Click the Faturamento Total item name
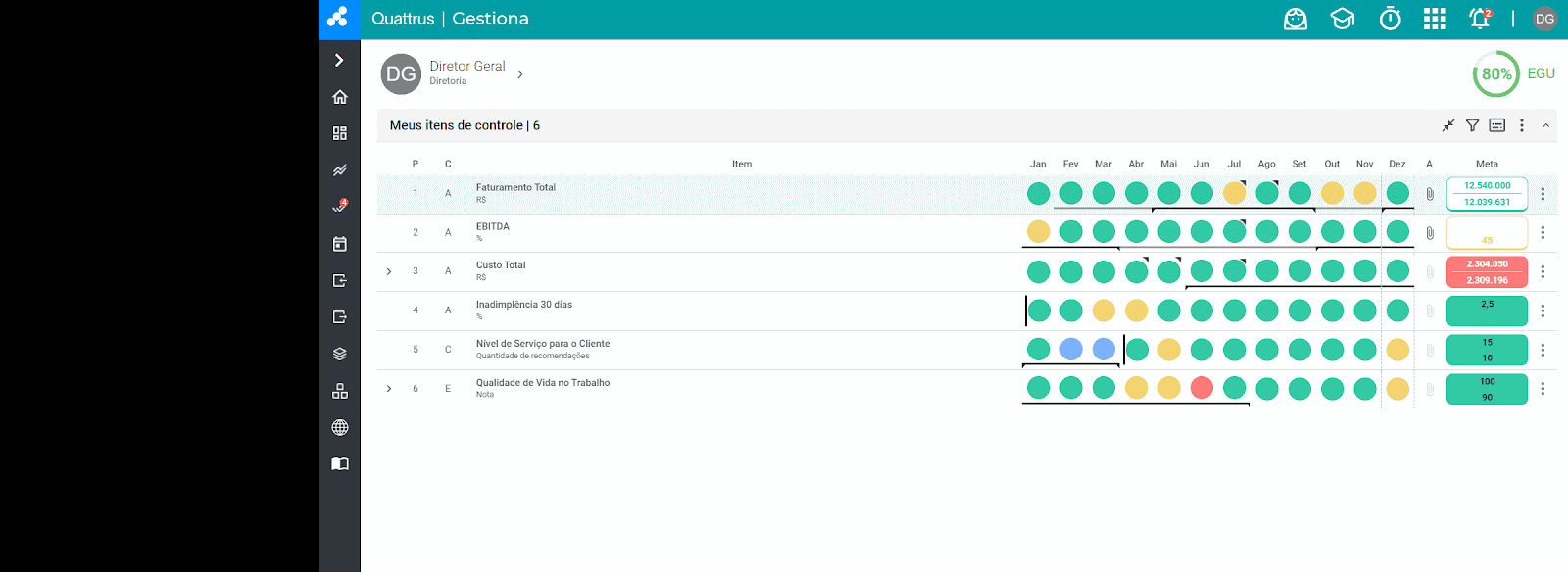The image size is (1568, 572). point(515,187)
